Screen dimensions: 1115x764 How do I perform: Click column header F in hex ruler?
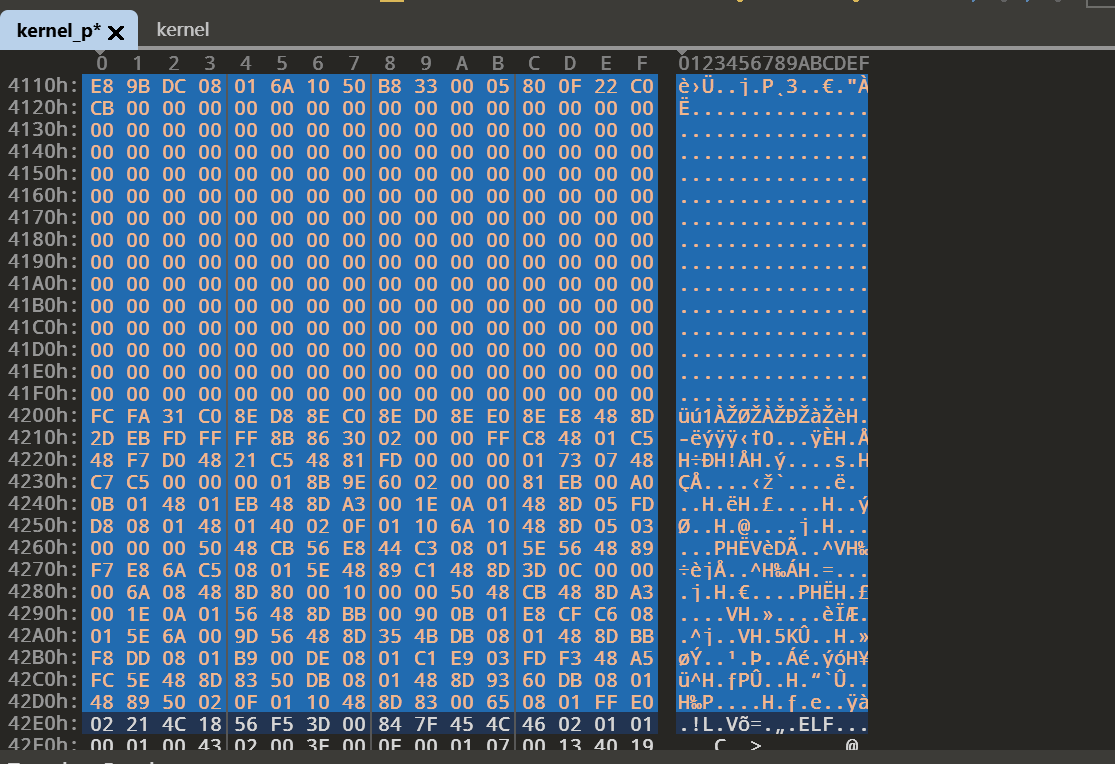(x=642, y=64)
